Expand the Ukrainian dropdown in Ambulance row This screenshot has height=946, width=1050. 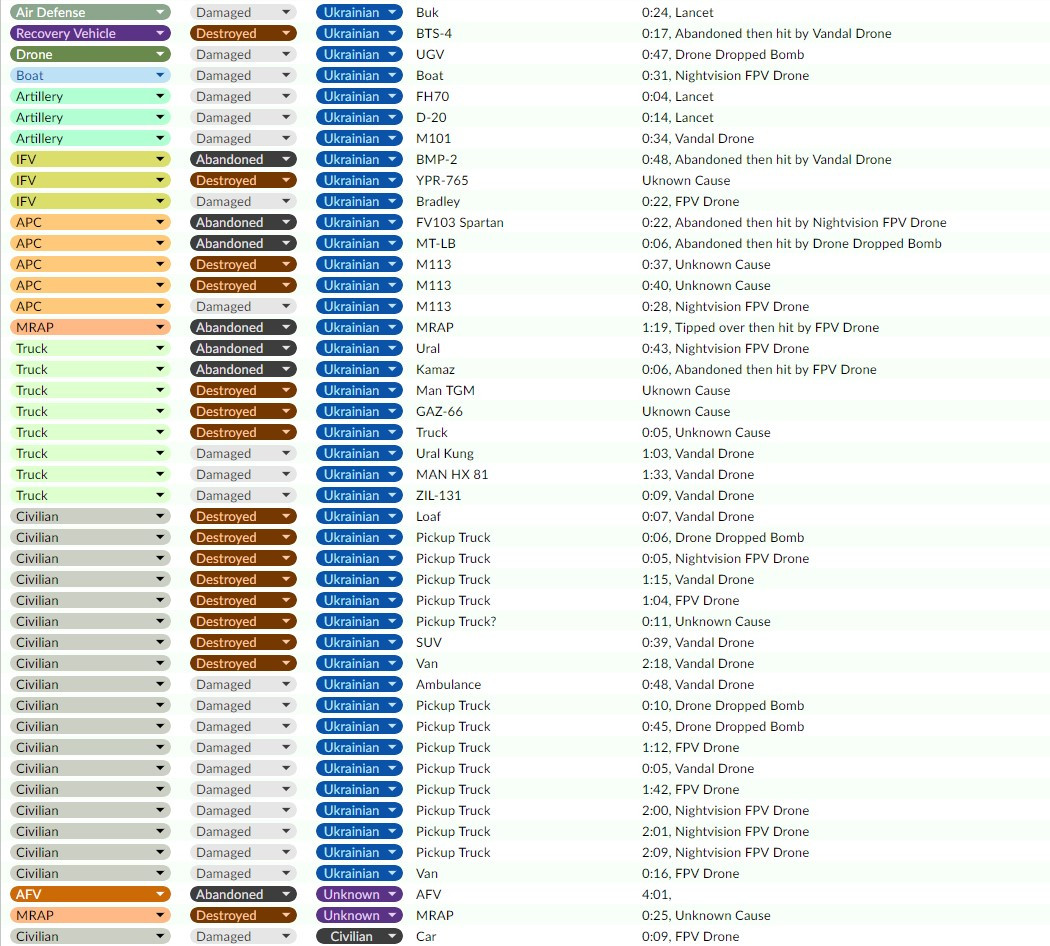coord(360,684)
